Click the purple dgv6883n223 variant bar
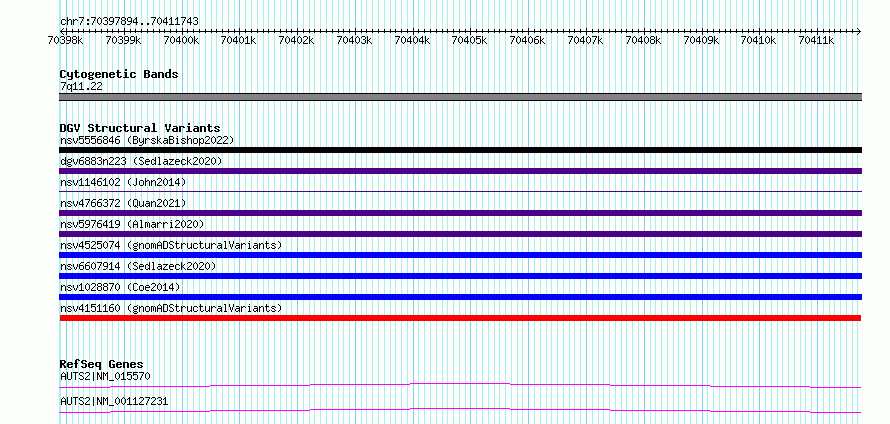The height and width of the screenshot is (424, 890). (460, 171)
